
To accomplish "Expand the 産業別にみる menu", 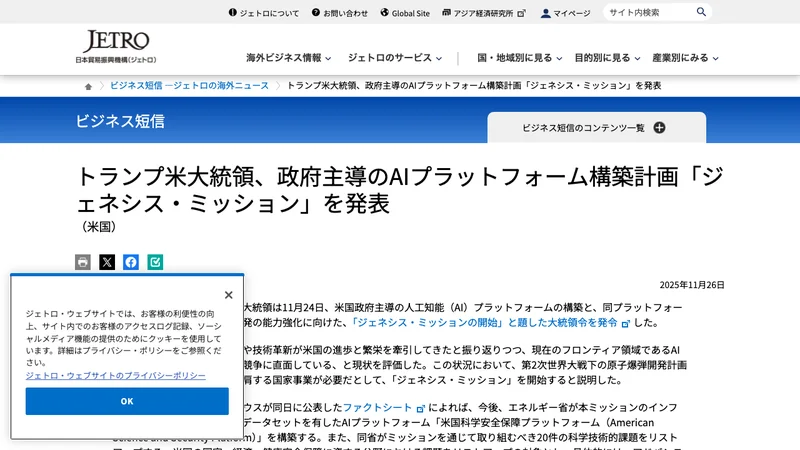I will click(x=686, y=58).
